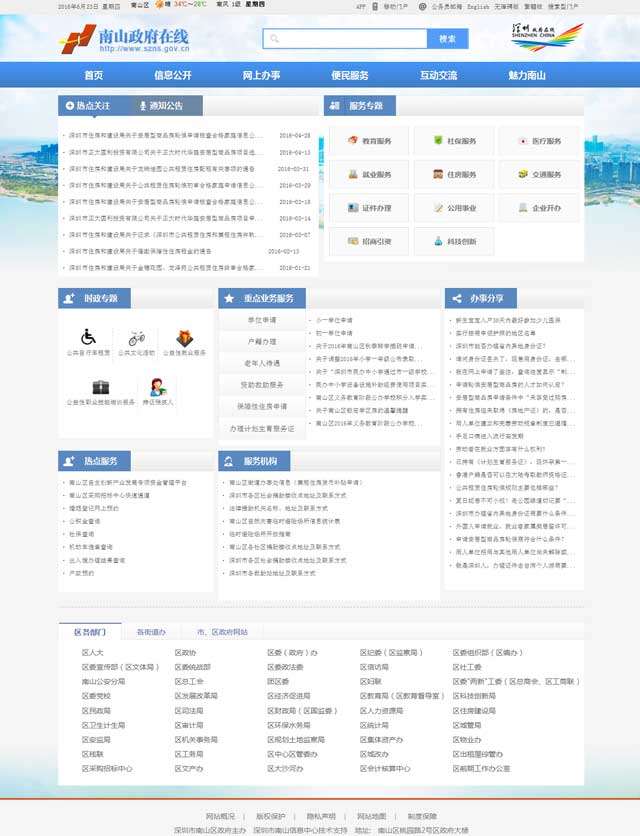
Task: Click the magnifier icon in search box
Action: (x=274, y=39)
